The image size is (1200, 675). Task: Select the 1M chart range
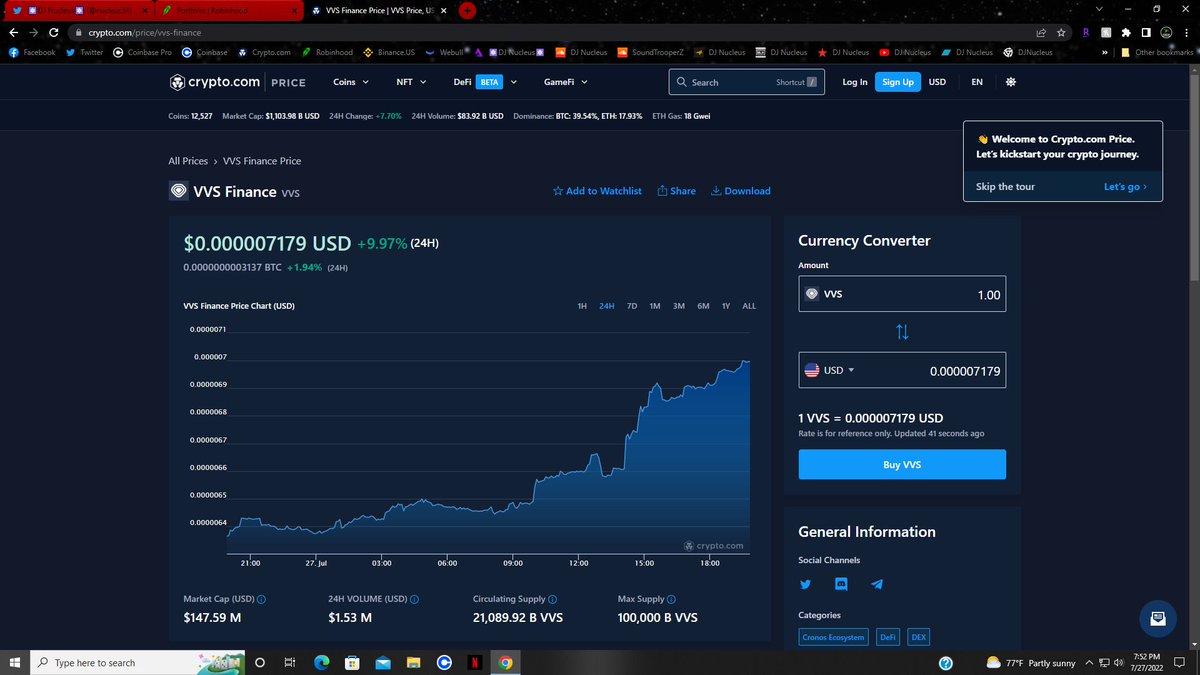pos(655,306)
